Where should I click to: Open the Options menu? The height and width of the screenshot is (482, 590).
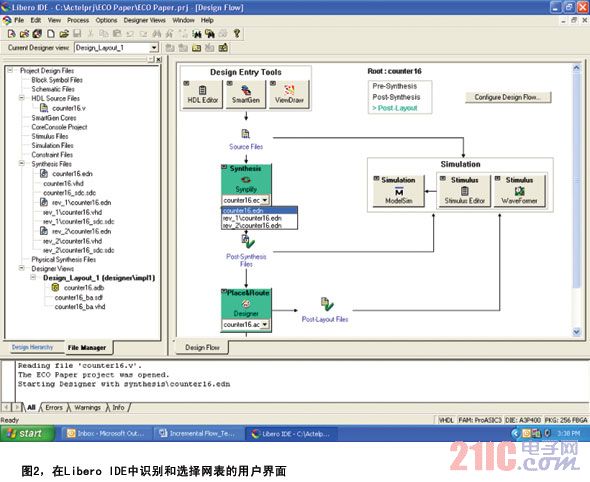(x=106, y=20)
